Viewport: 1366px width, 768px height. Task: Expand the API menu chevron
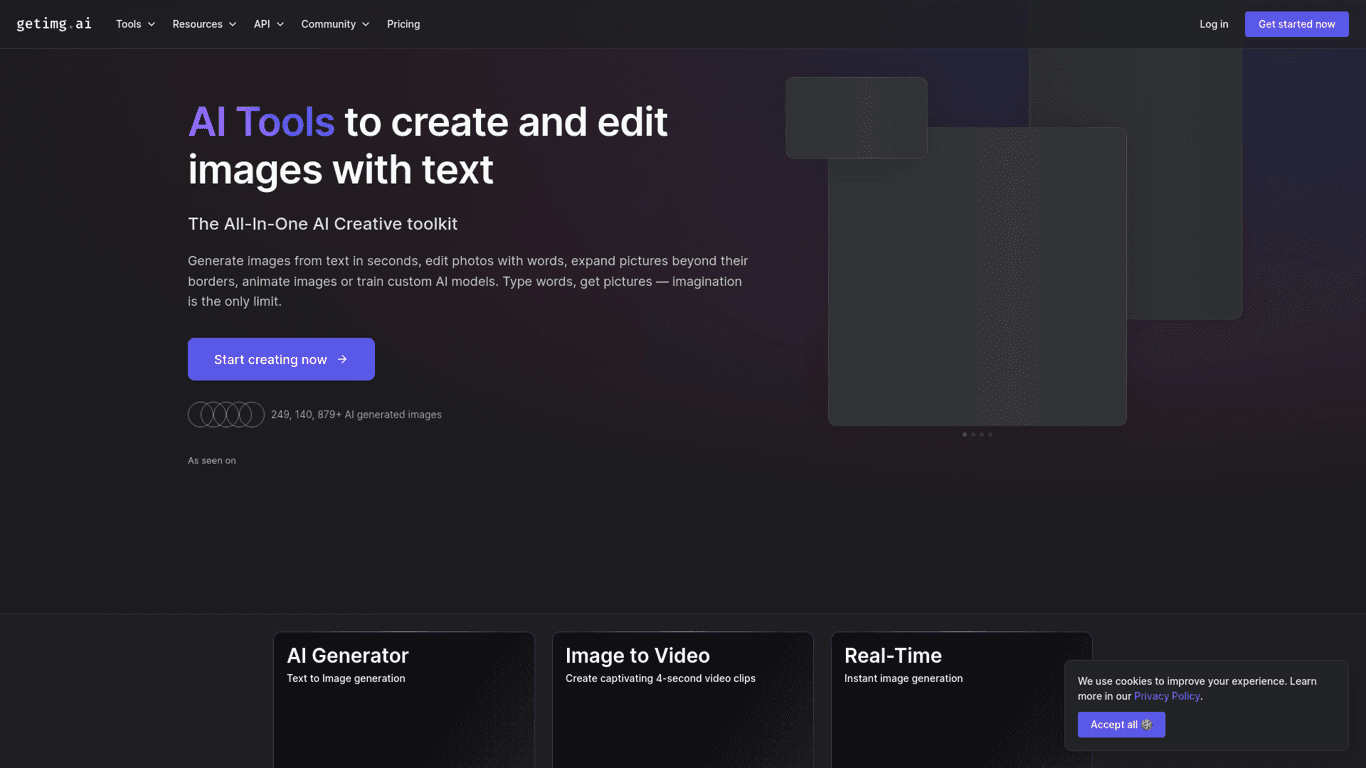(280, 24)
